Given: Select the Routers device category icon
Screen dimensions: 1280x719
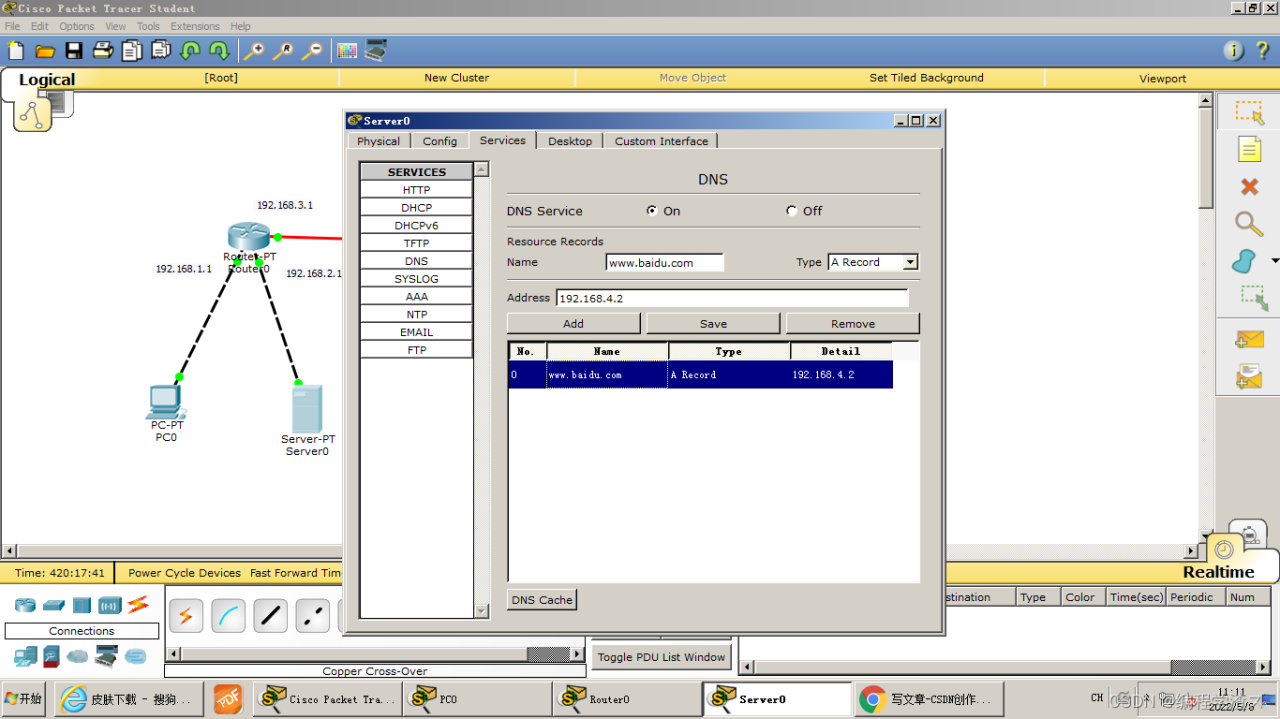Looking at the screenshot, I should tap(25, 605).
